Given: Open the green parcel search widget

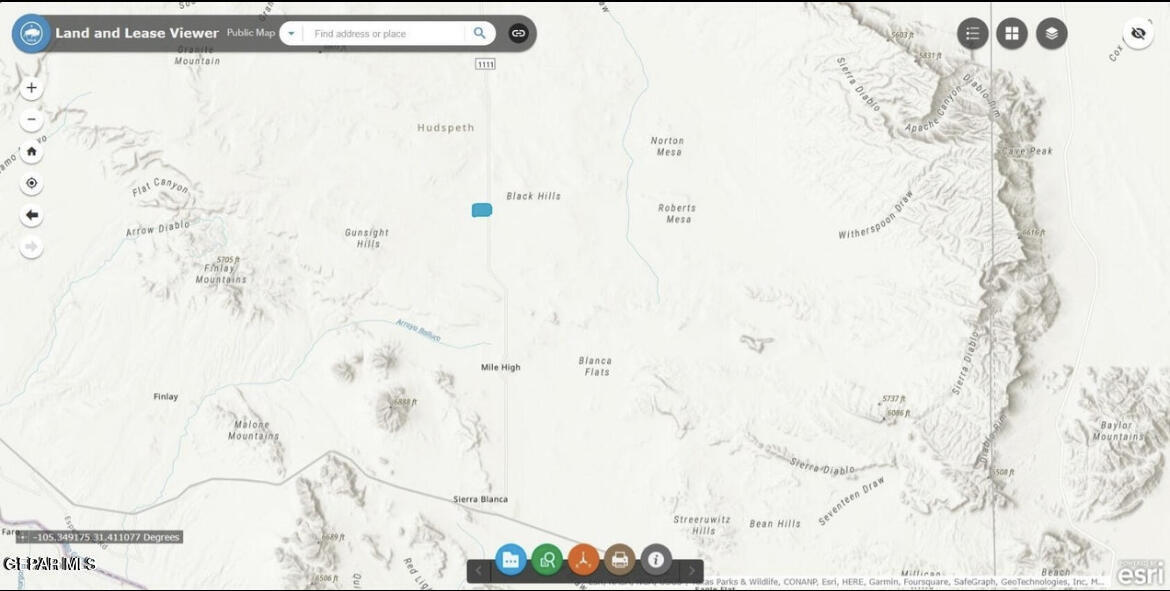Looking at the screenshot, I should 547,560.
